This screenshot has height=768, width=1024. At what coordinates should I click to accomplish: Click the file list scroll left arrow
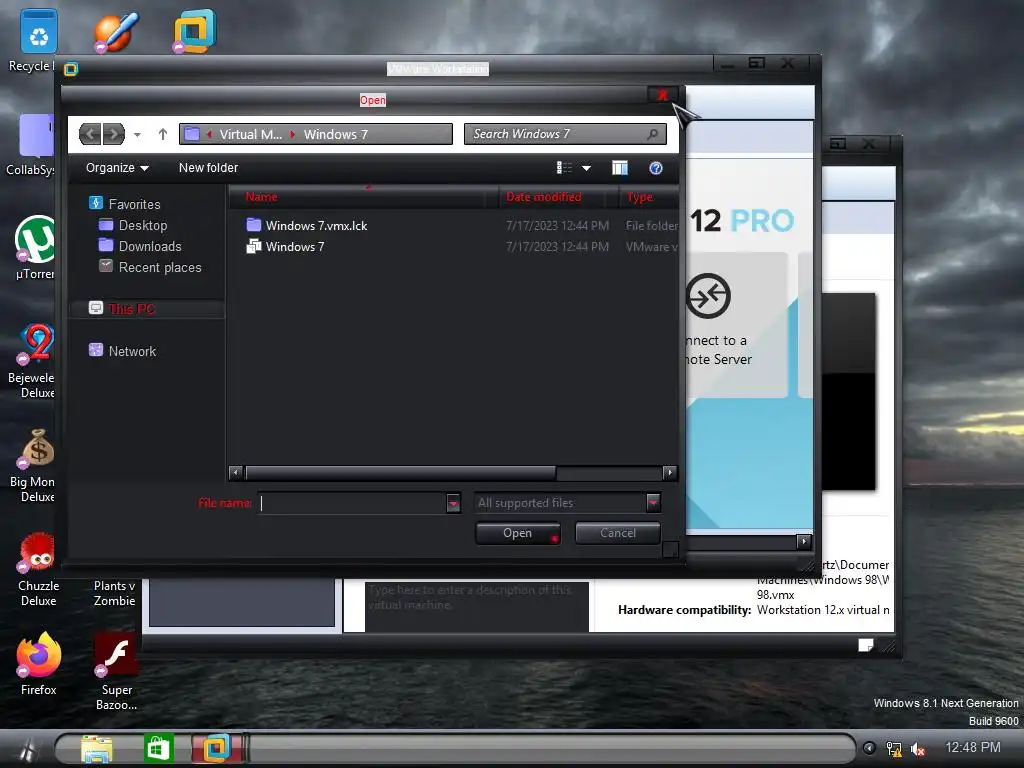pyautogui.click(x=236, y=473)
